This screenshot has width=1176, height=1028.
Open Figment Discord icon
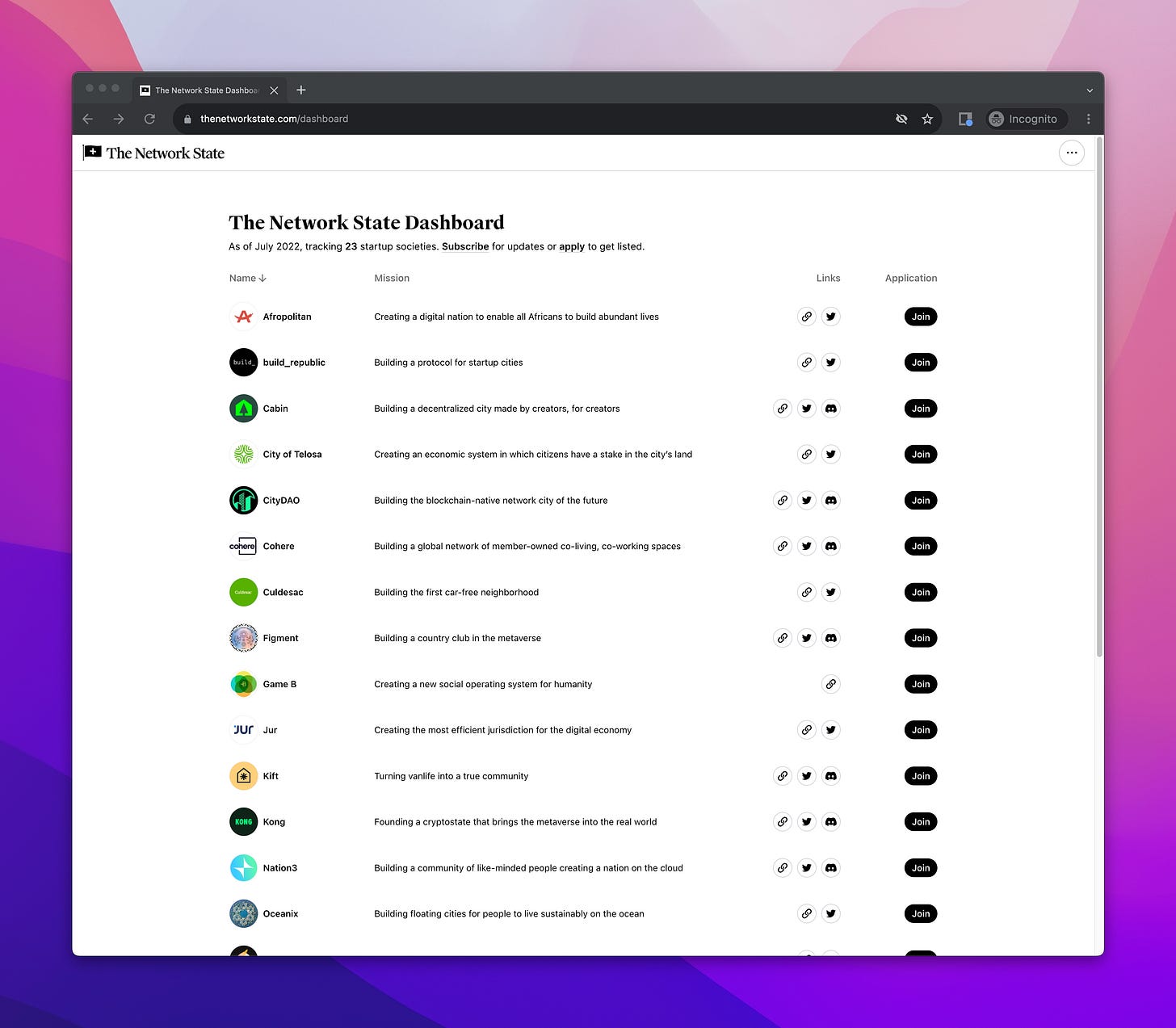(x=830, y=638)
